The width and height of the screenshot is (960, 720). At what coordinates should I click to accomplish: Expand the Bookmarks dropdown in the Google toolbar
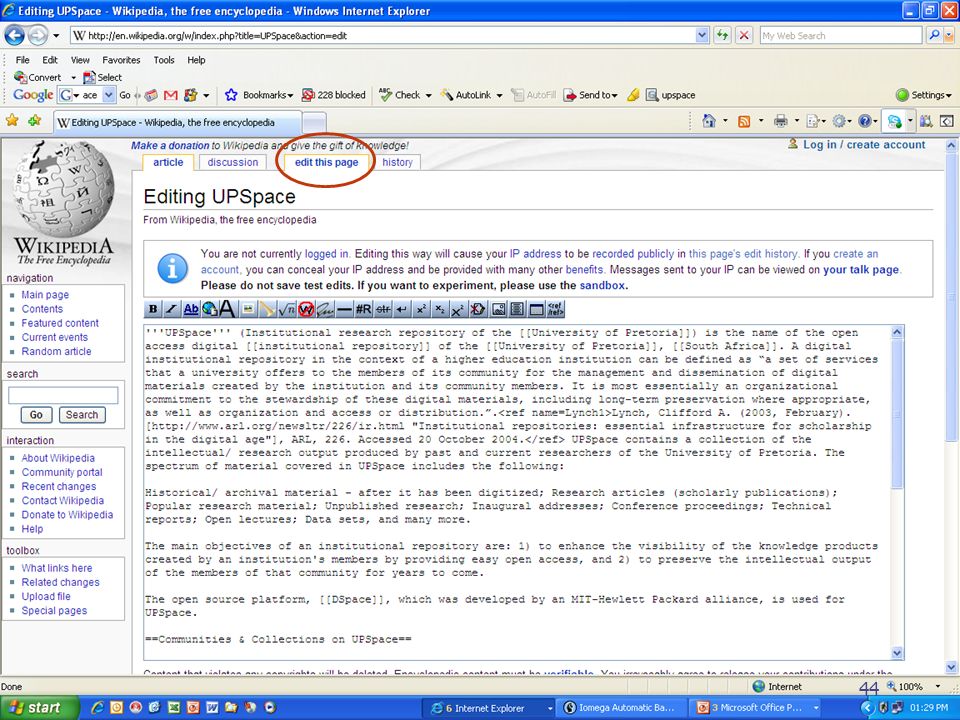tap(290, 96)
